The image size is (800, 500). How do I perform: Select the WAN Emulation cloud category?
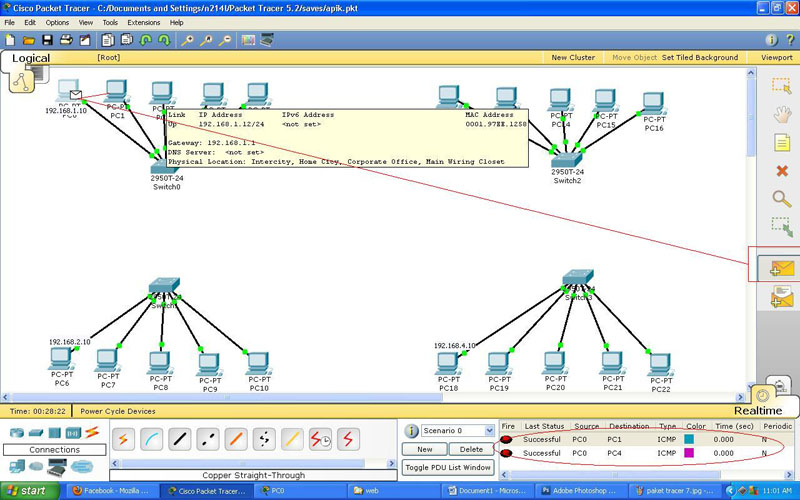click(36, 466)
